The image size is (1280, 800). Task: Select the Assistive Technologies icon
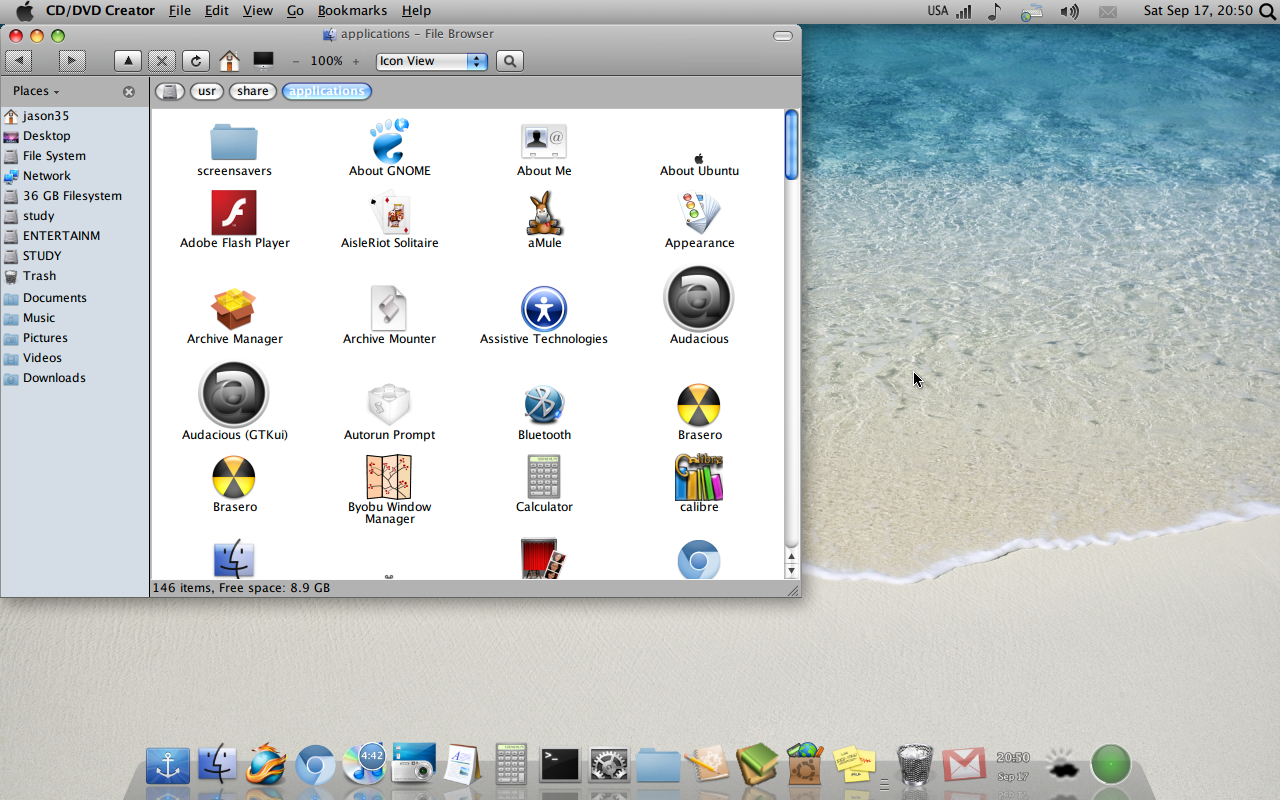[544, 309]
